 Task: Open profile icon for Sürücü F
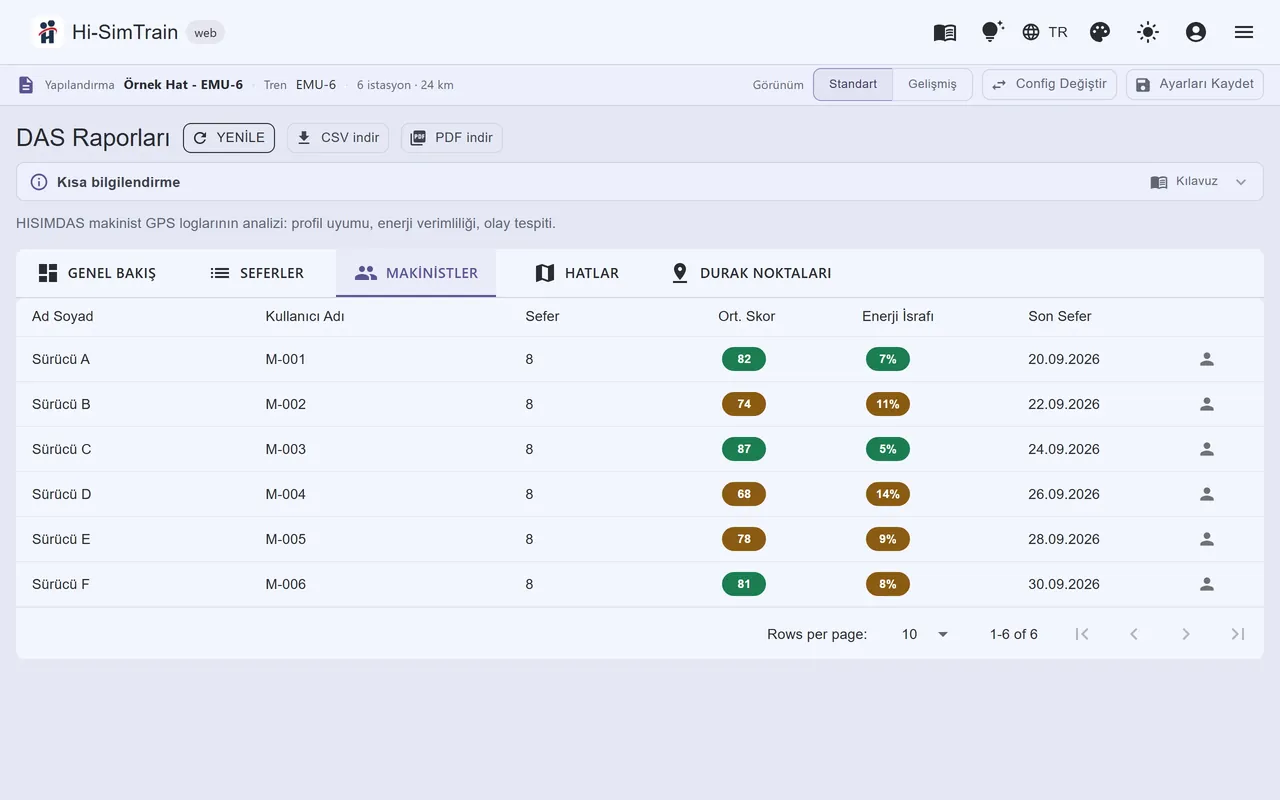point(1207,584)
